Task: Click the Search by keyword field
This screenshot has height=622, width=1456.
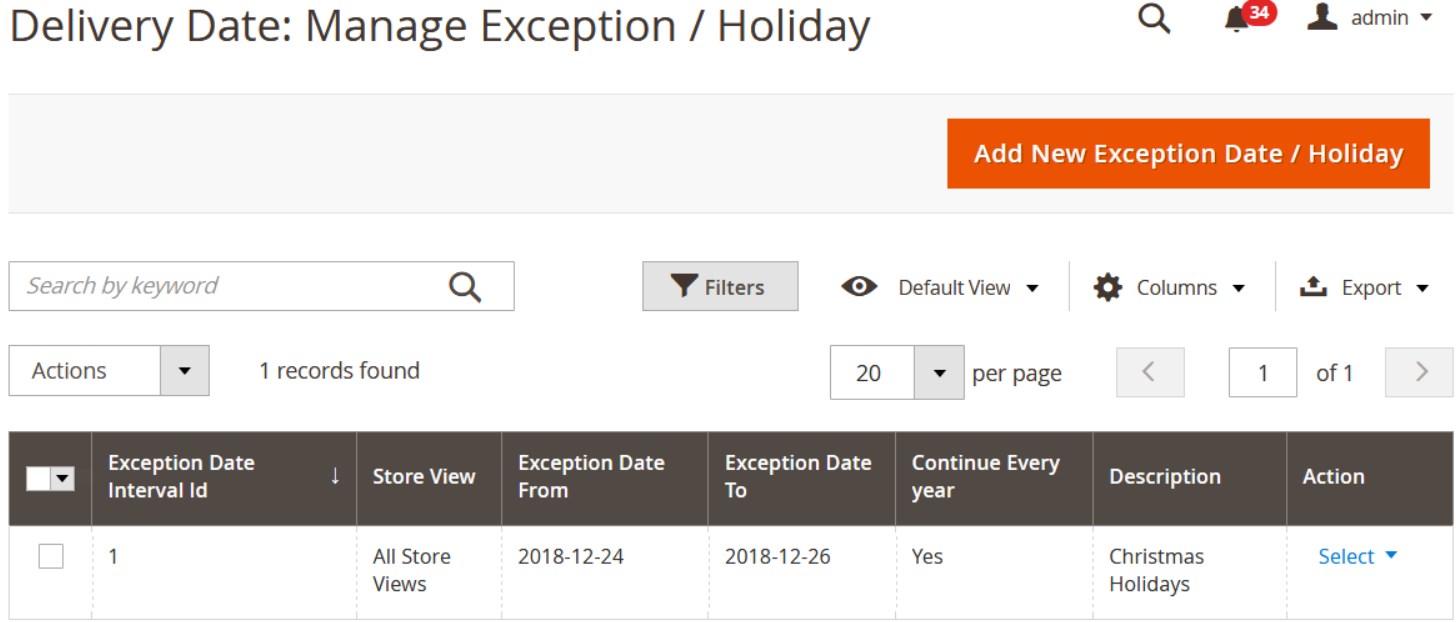Action: coord(230,286)
